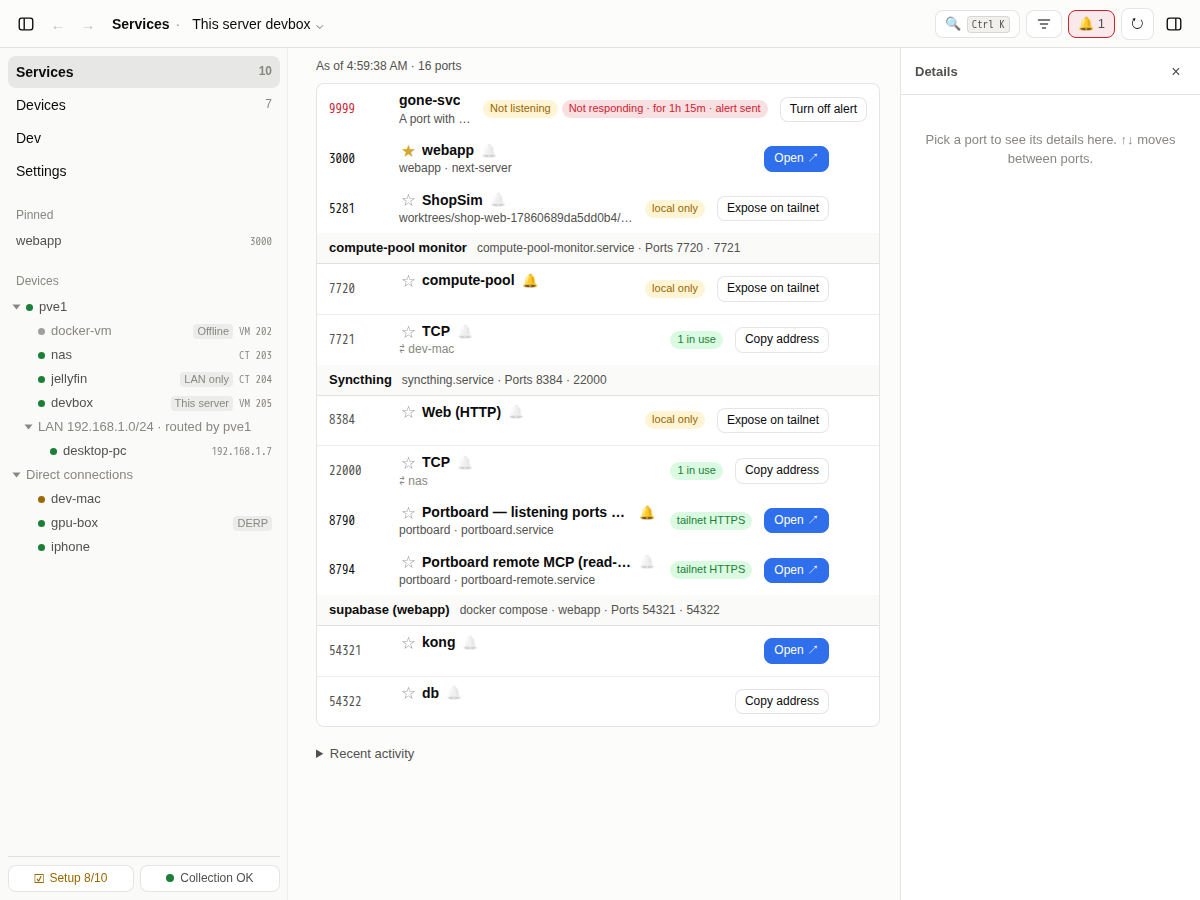The image size is (1200, 900).
Task: Collapse the LAN 192.168.1.0/24 group
Action: 28,427
